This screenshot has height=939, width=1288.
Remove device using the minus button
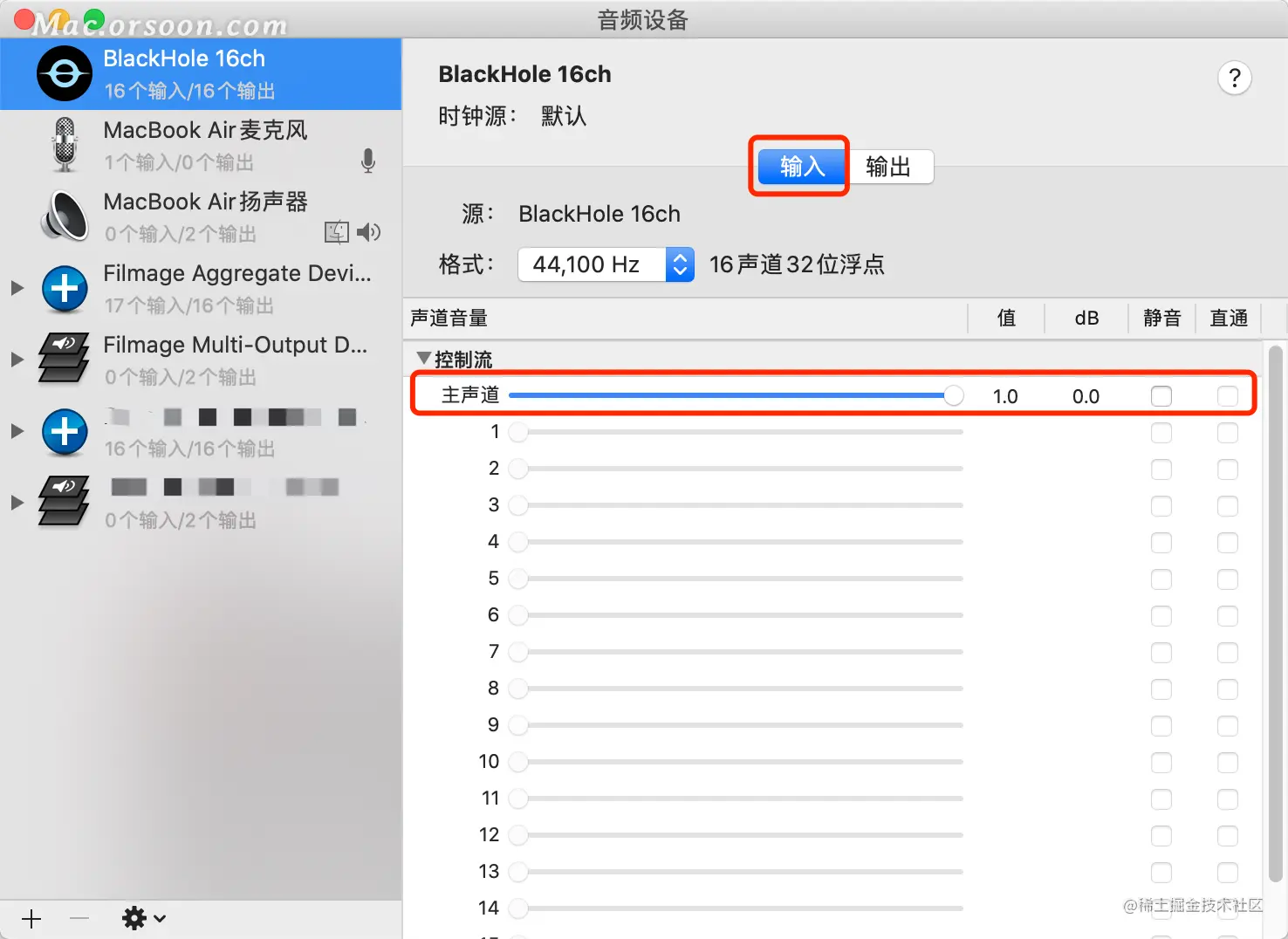click(x=79, y=919)
